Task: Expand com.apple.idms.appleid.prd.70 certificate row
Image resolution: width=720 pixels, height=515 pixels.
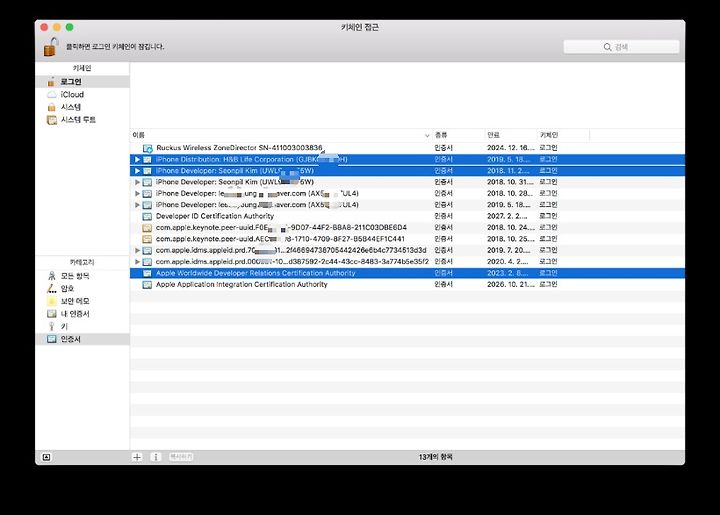Action: (137, 250)
